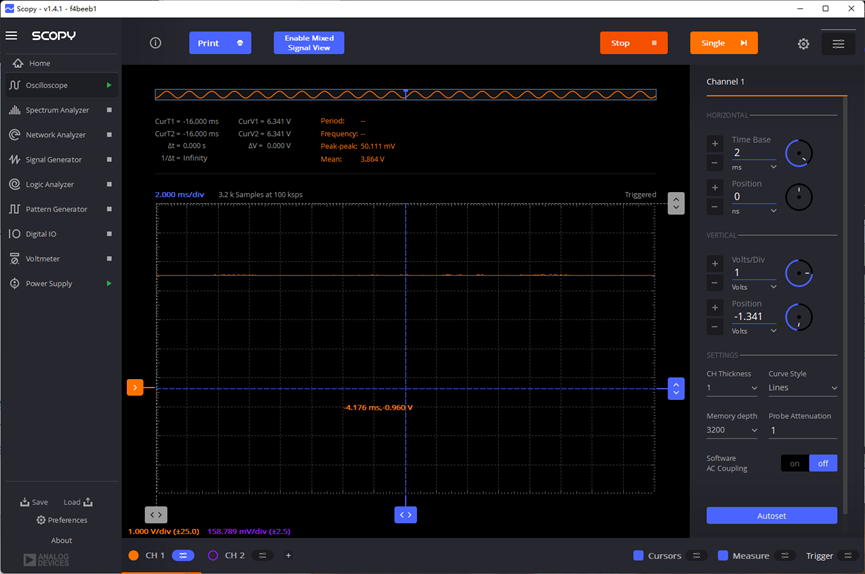Open About link in sidebar
865x574 pixels.
coord(61,540)
